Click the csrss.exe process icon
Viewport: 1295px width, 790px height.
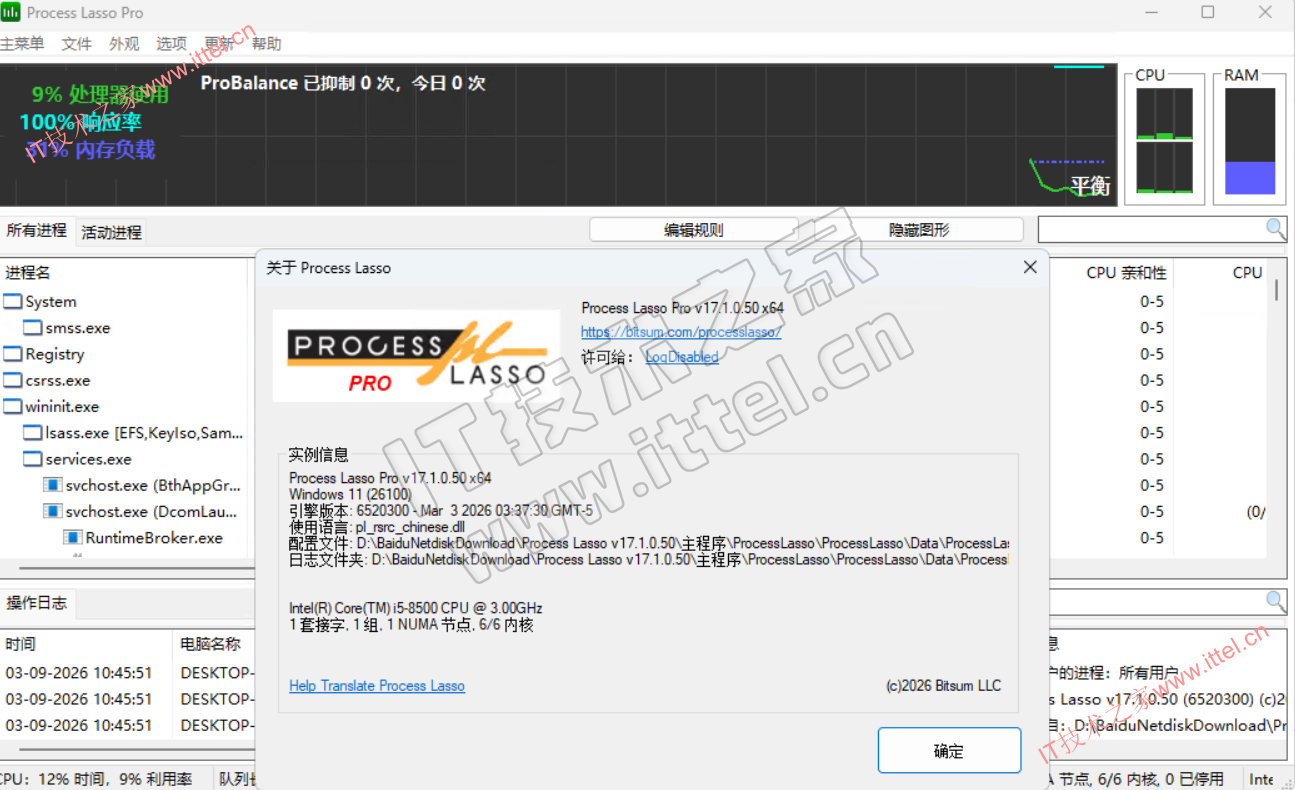pos(12,381)
